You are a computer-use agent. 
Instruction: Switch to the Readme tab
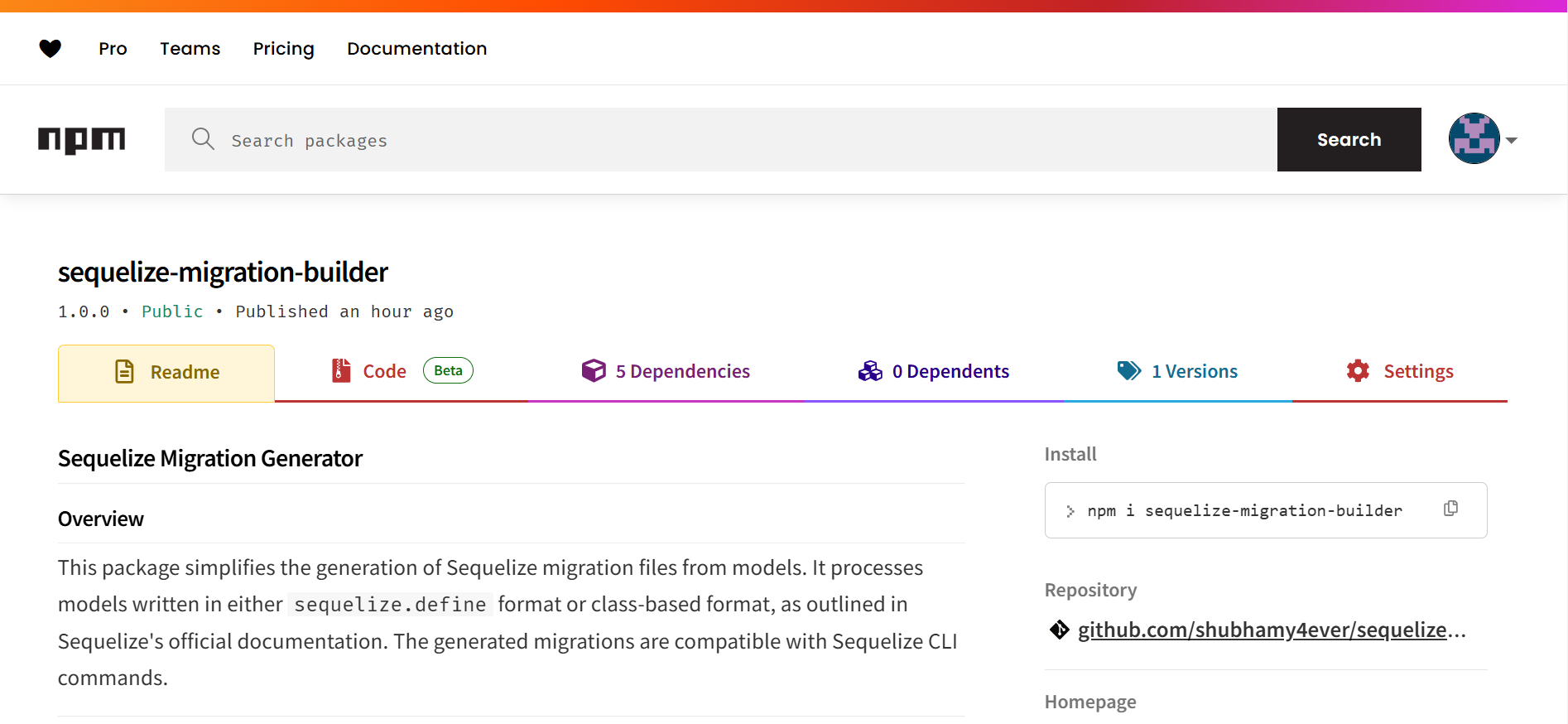pyautogui.click(x=166, y=373)
